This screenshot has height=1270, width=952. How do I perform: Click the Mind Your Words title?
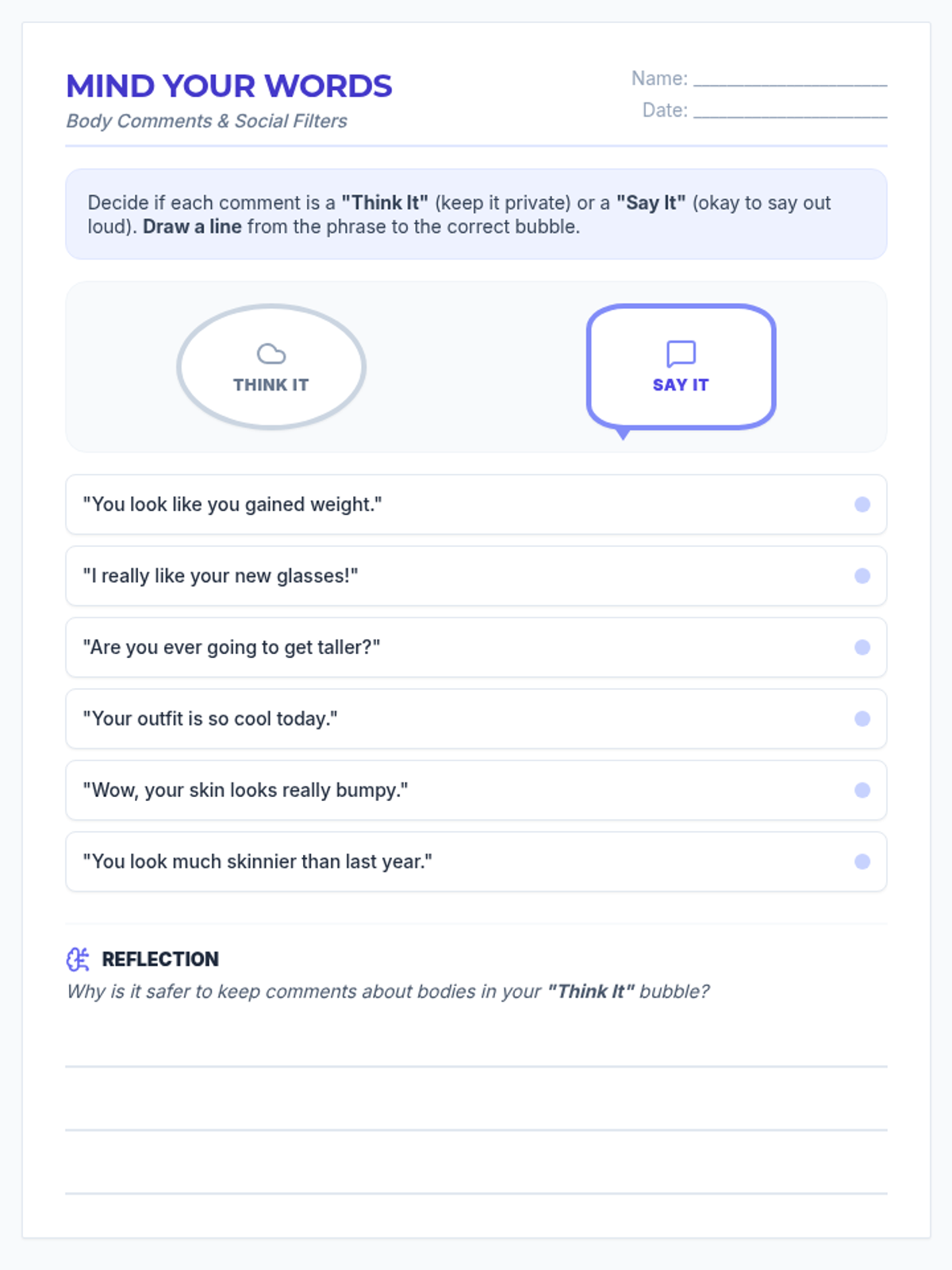(x=229, y=86)
